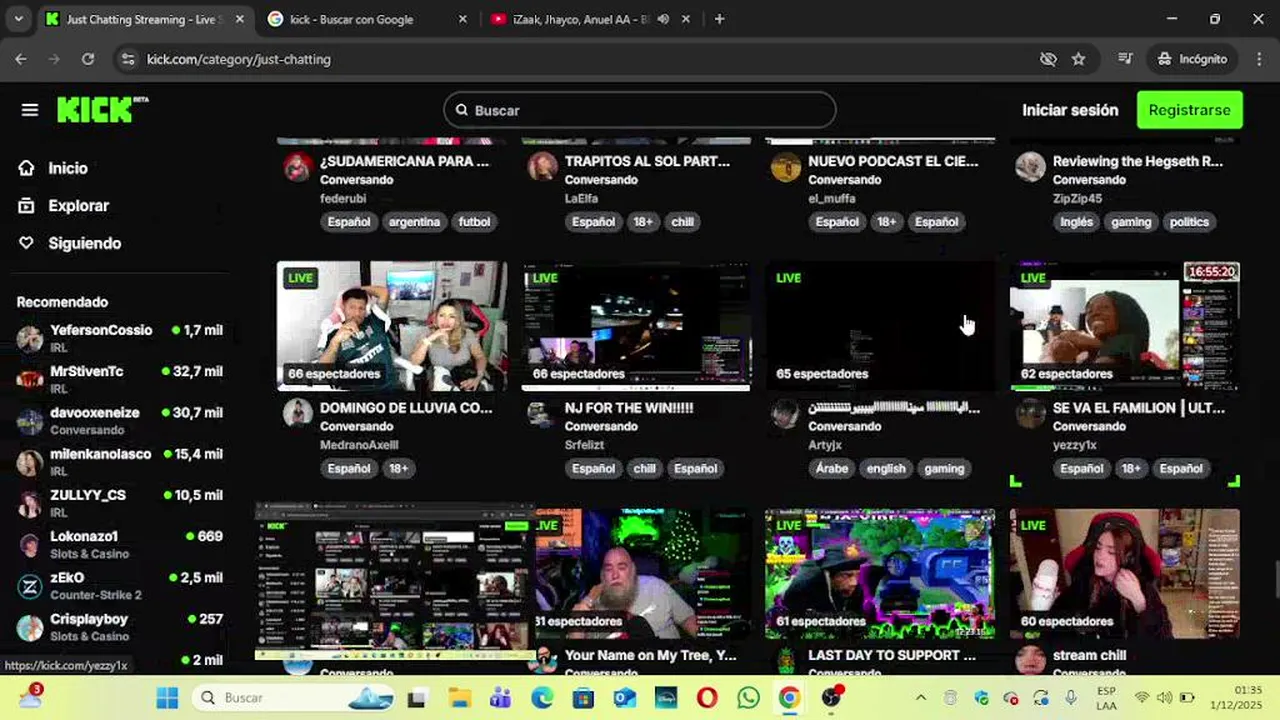The width and height of the screenshot is (1280, 720).
Task: Open Chrome three-dot menu
Action: pos(1258,59)
